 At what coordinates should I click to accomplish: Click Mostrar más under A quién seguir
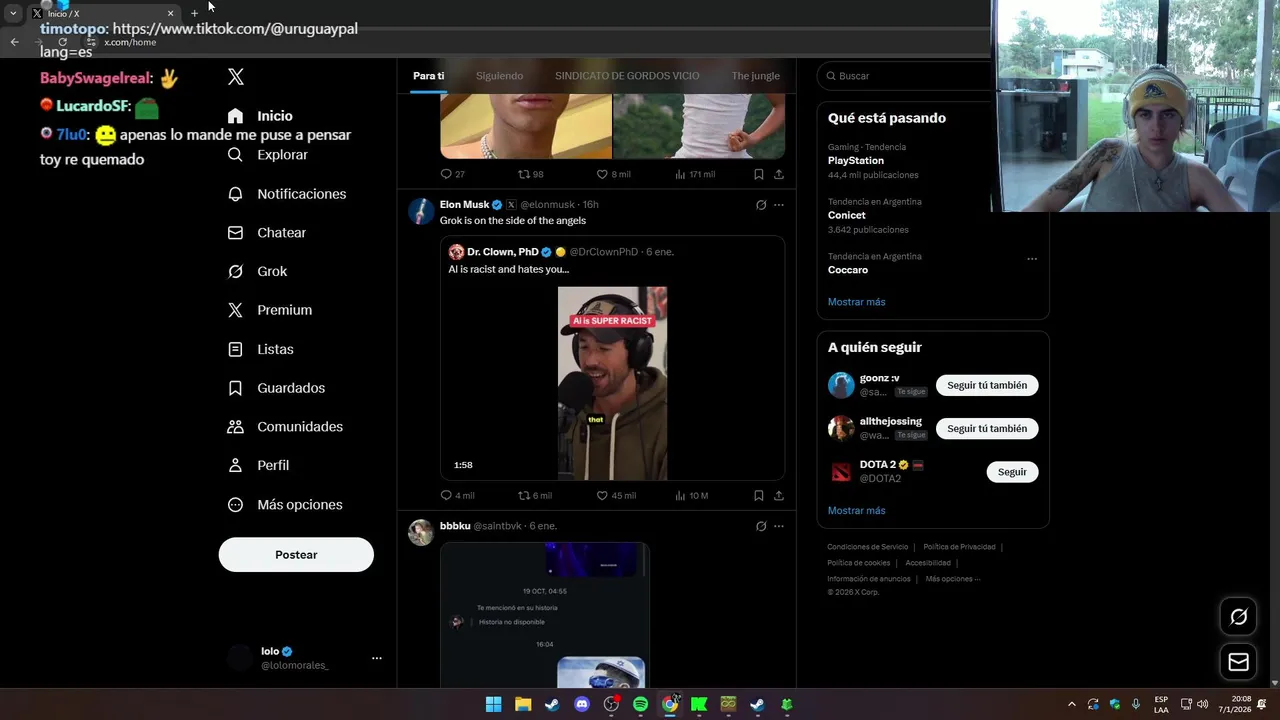[856, 511]
